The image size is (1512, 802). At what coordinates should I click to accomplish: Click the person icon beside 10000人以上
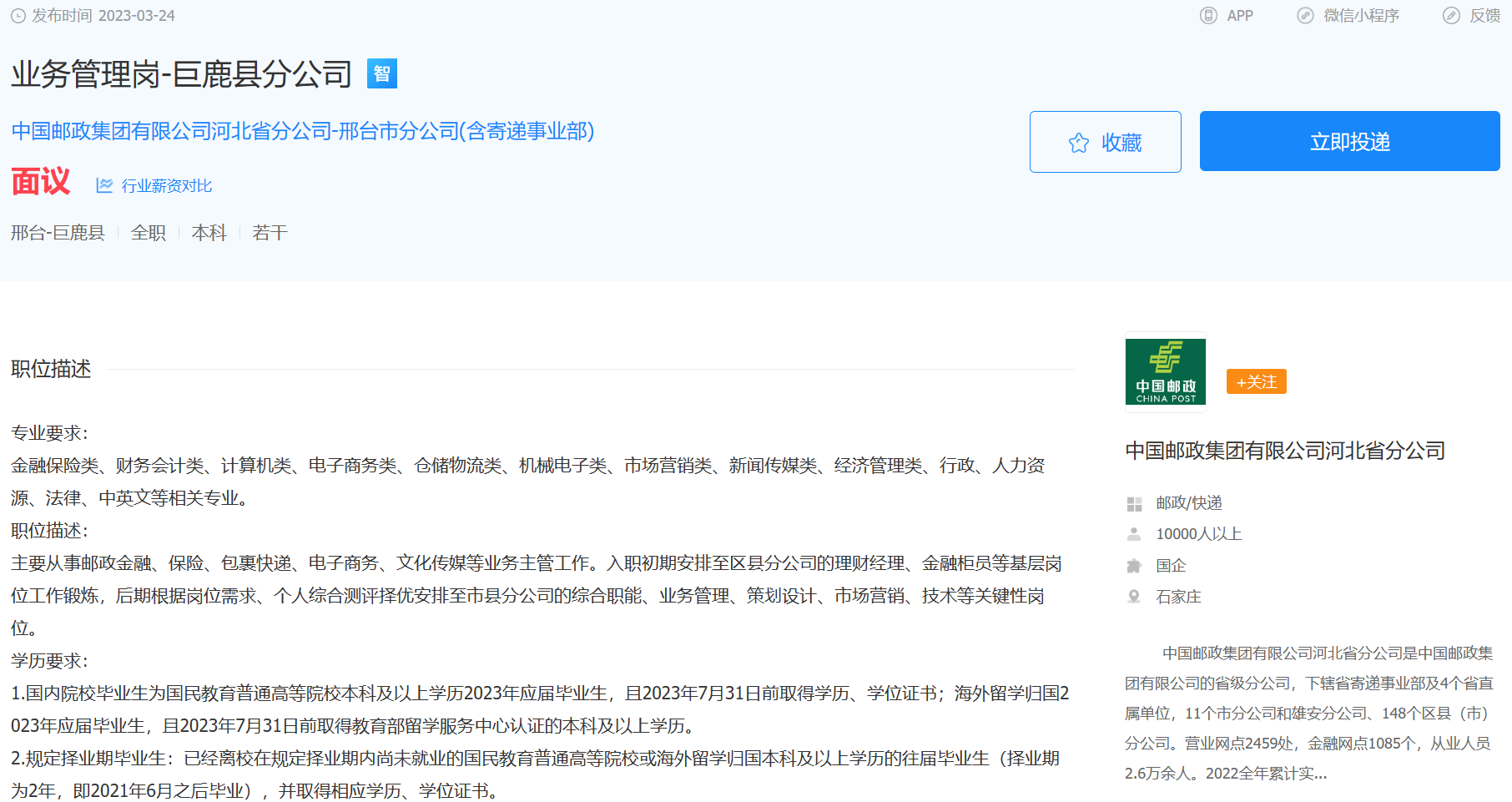coord(1134,534)
